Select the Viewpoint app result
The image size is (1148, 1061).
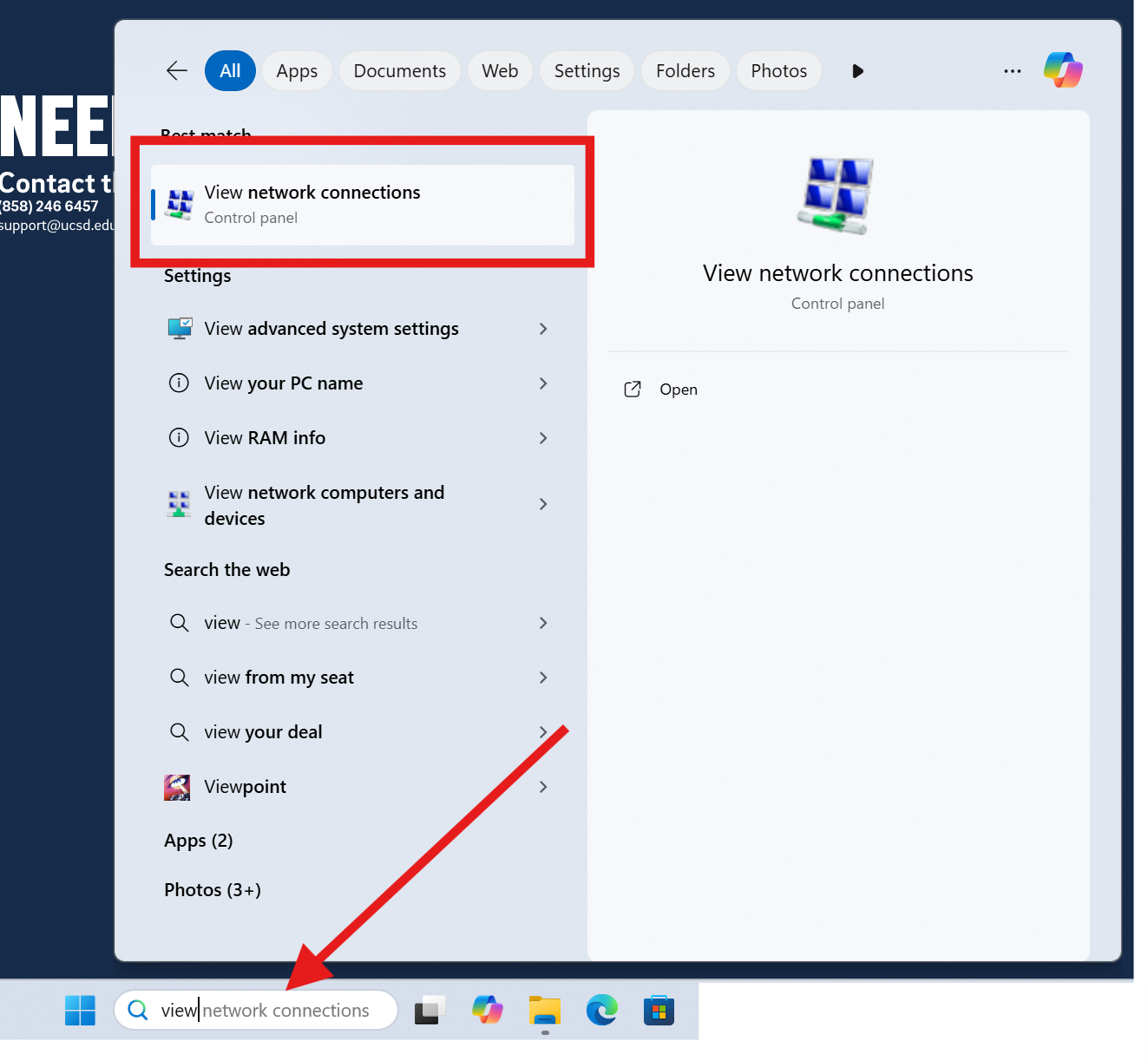coord(245,787)
